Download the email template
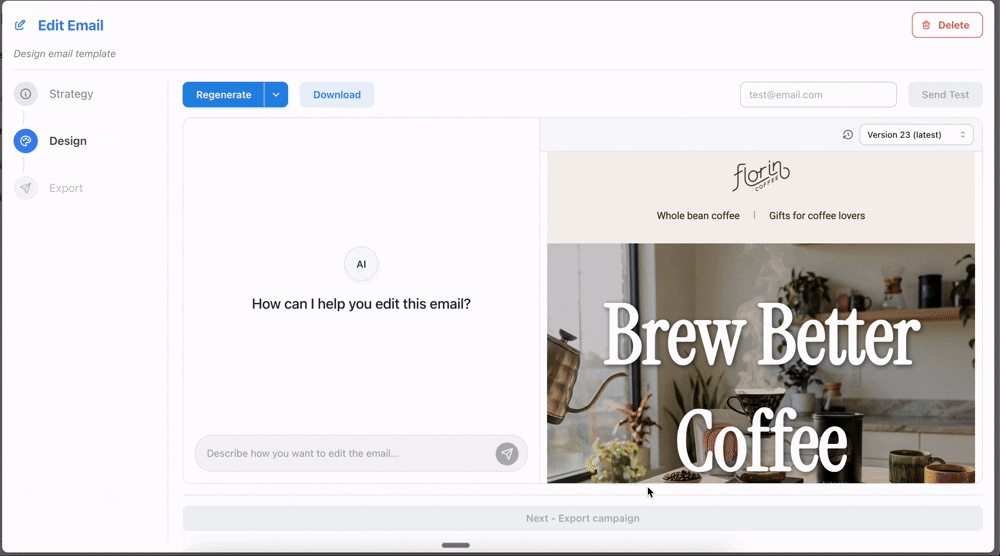1000x556 pixels. tap(337, 95)
